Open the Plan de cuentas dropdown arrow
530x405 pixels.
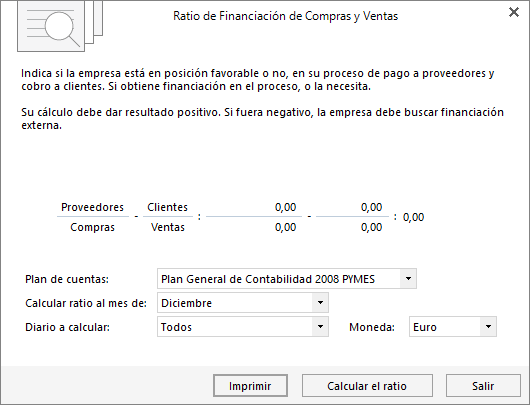pos(408,279)
